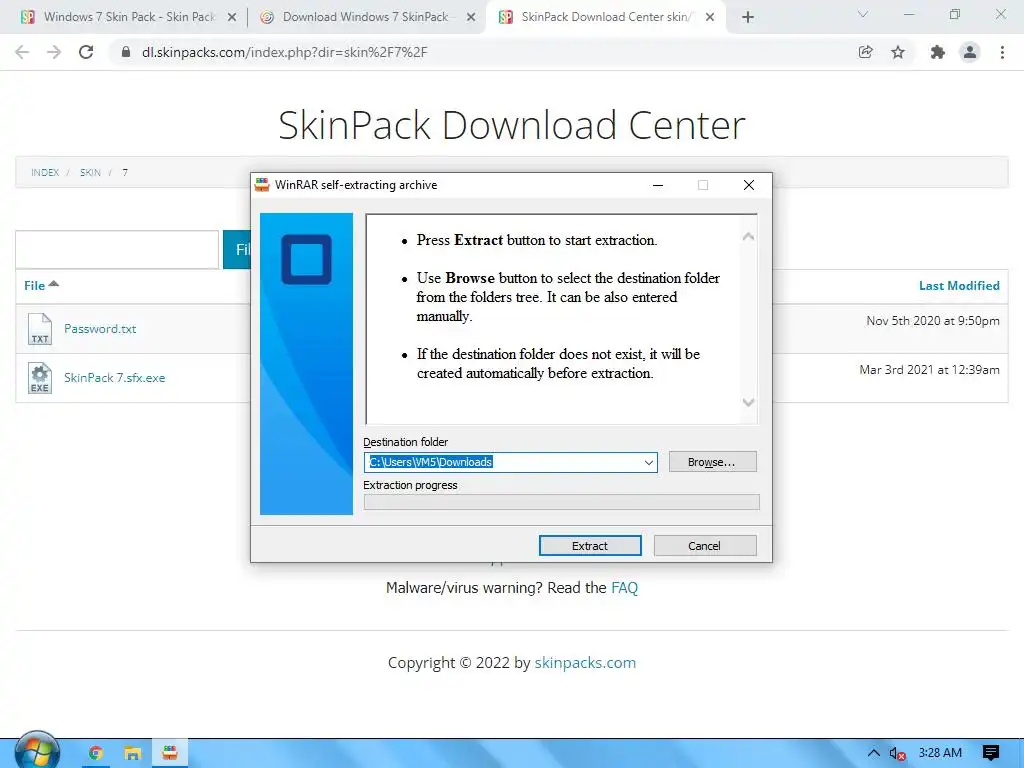Click the EXE file gear icon

click(40, 377)
